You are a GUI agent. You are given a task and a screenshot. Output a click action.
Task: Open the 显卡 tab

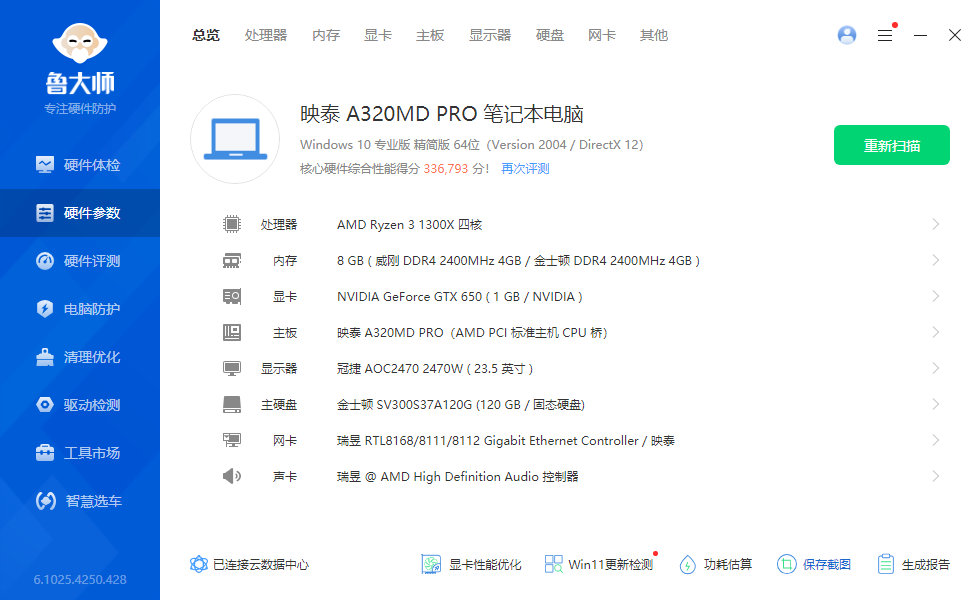click(378, 36)
